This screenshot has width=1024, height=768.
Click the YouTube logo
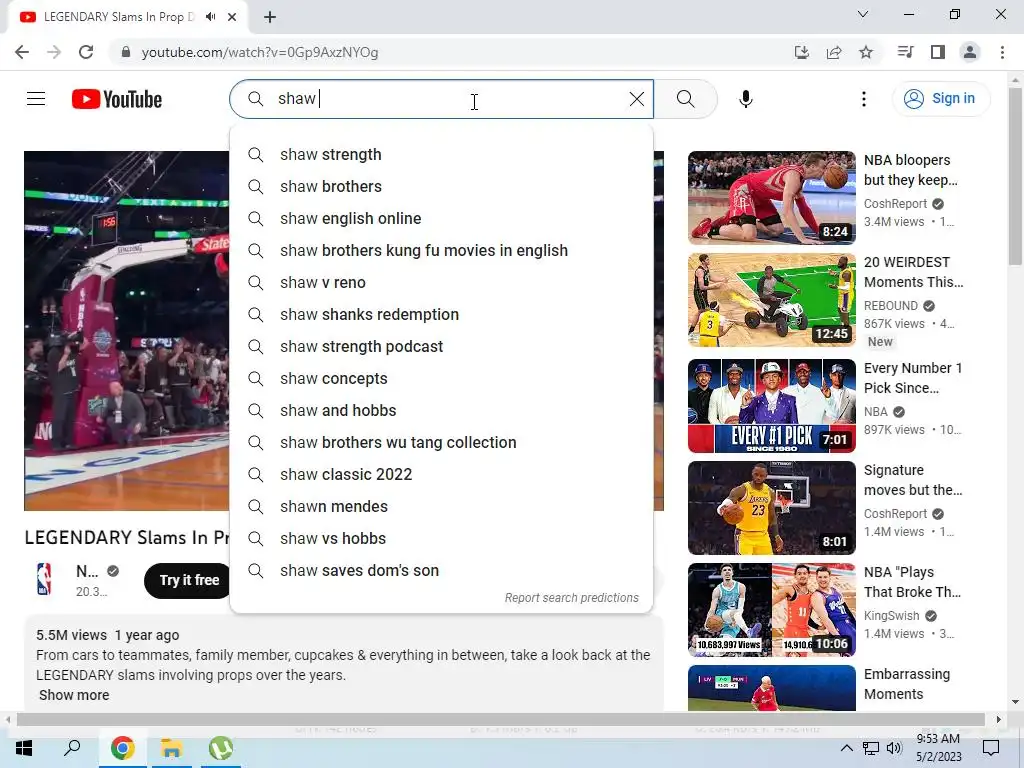[117, 99]
